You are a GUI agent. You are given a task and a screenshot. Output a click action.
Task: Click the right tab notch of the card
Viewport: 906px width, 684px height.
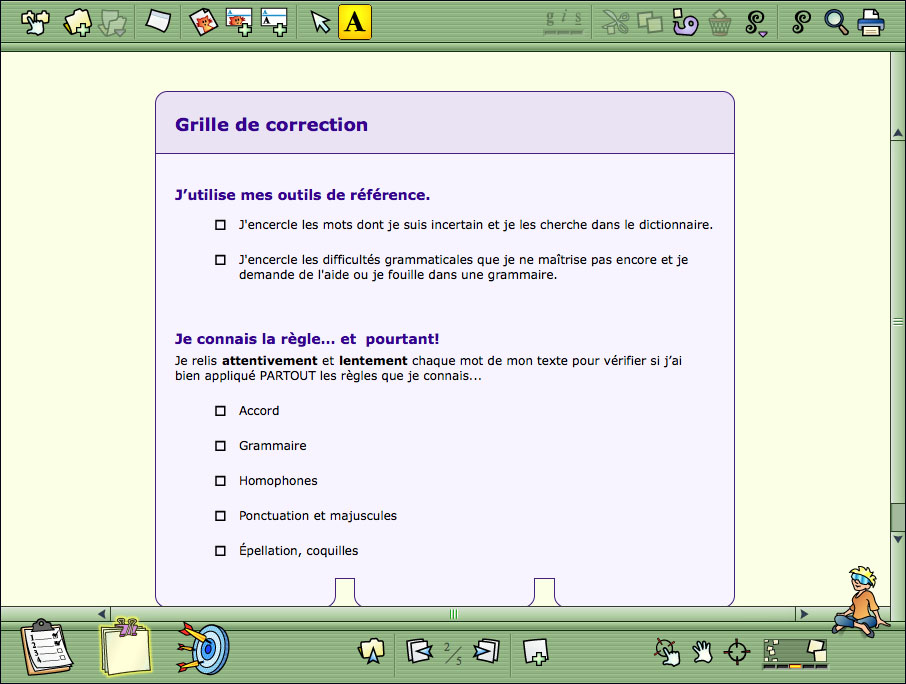coord(544,592)
